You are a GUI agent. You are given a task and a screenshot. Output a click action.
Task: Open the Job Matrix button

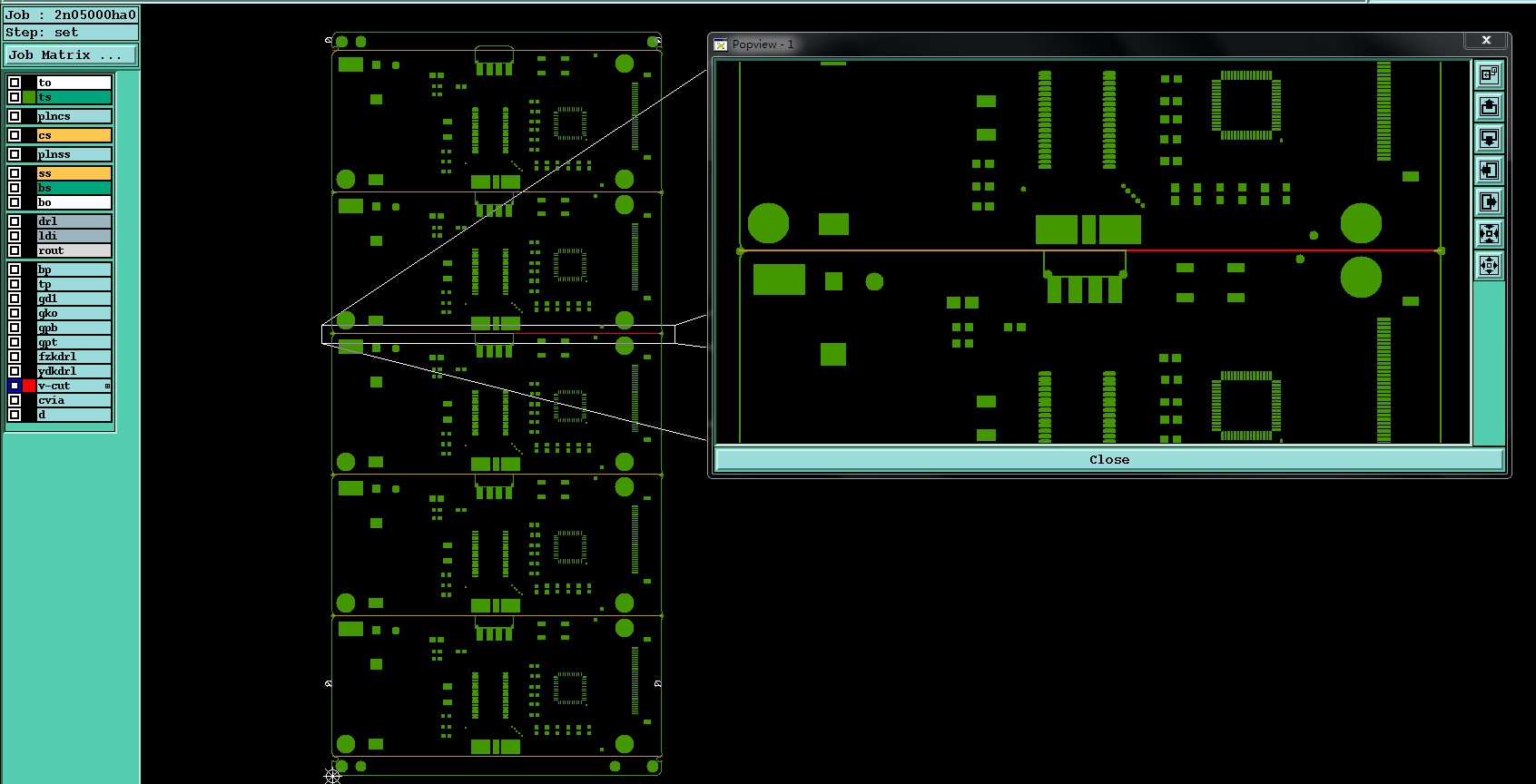pos(70,55)
